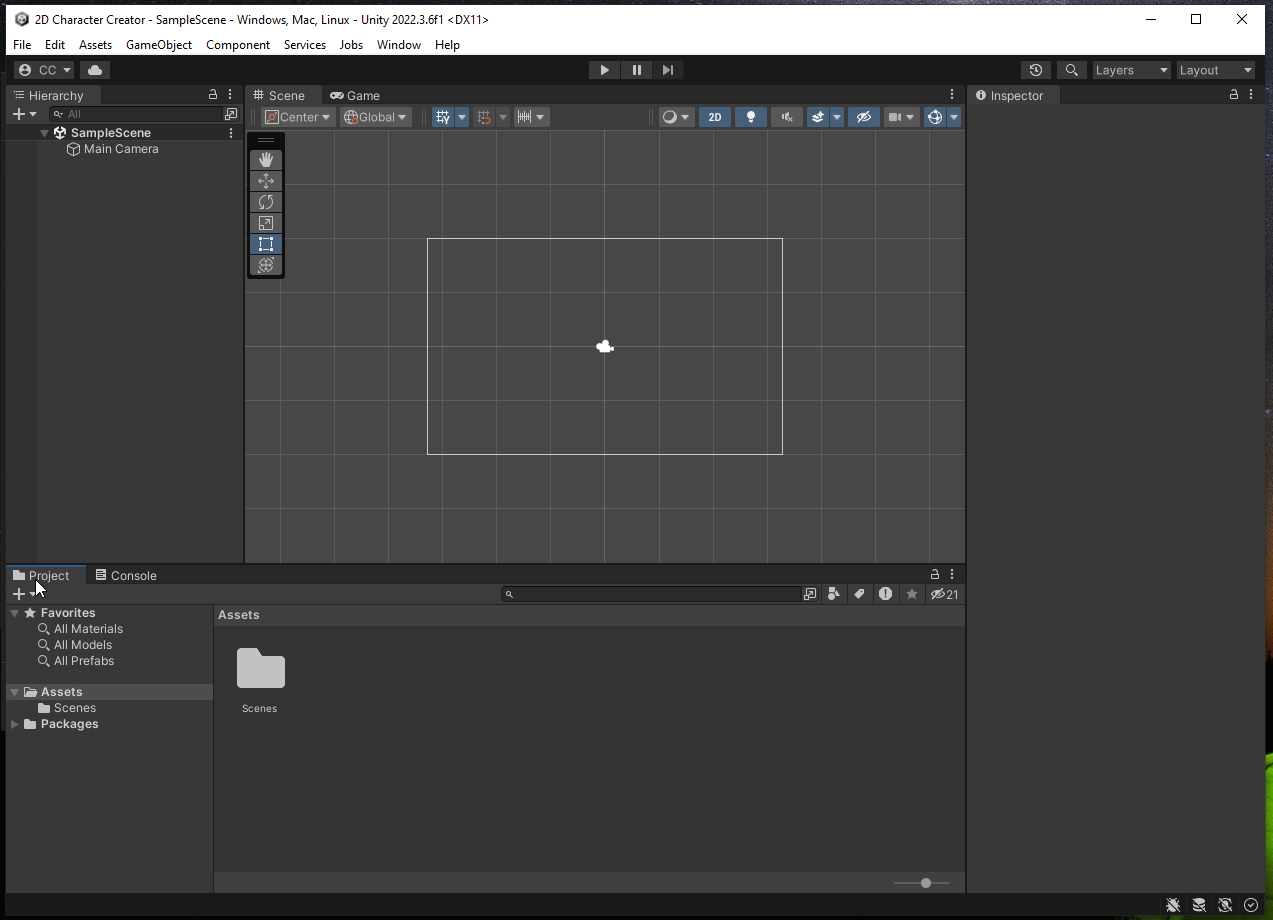Select the Scale tool
The width and height of the screenshot is (1273, 920).
click(x=265, y=222)
